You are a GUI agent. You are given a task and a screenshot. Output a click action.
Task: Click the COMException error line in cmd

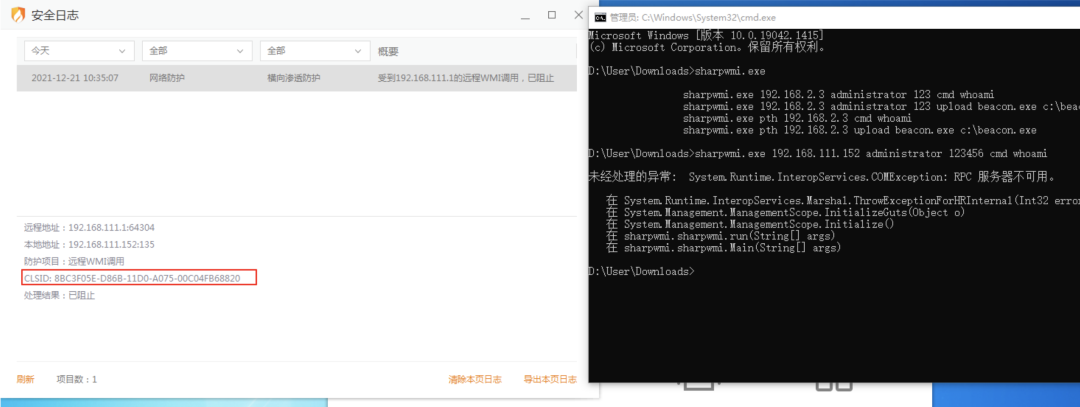(822, 177)
